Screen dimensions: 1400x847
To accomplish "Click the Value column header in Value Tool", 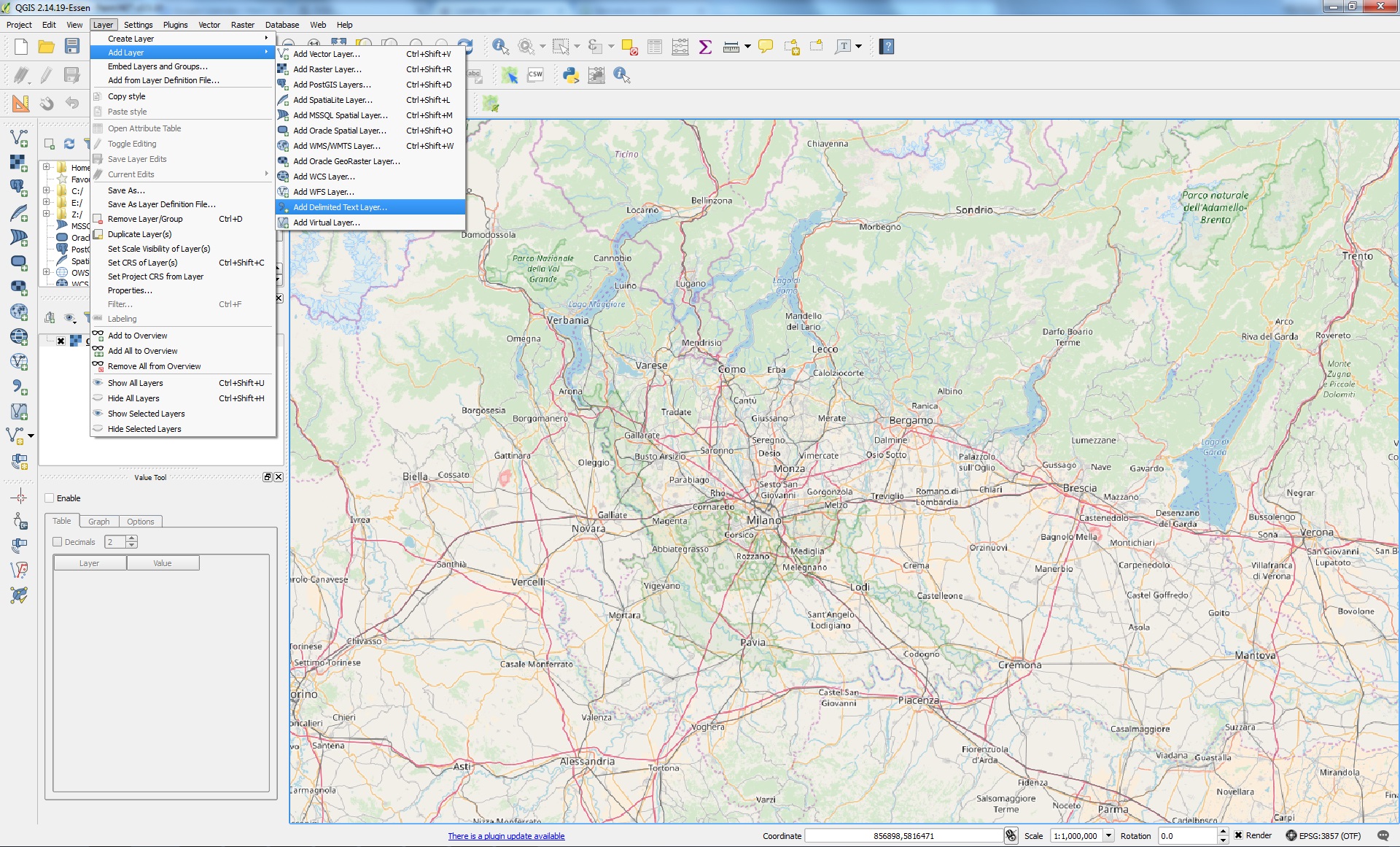I will [x=163, y=563].
